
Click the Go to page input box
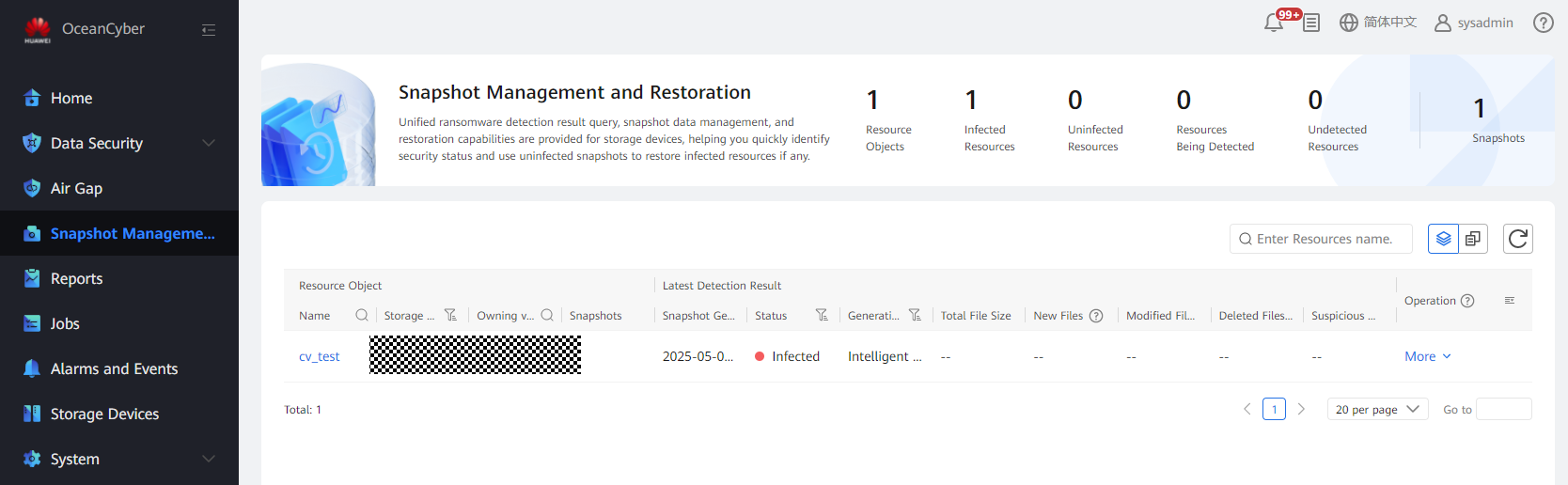1503,410
